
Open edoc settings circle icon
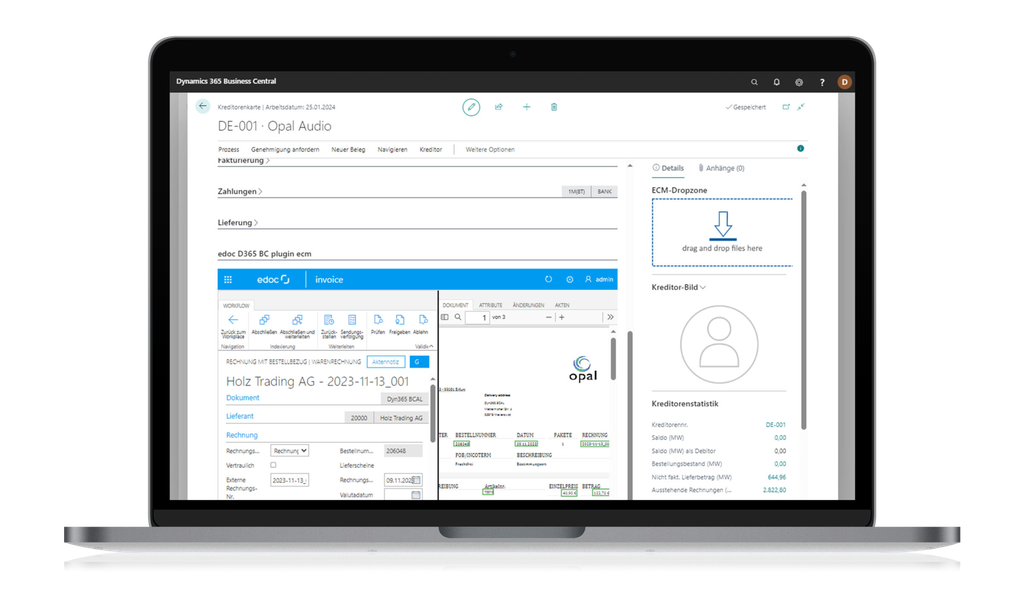569,279
